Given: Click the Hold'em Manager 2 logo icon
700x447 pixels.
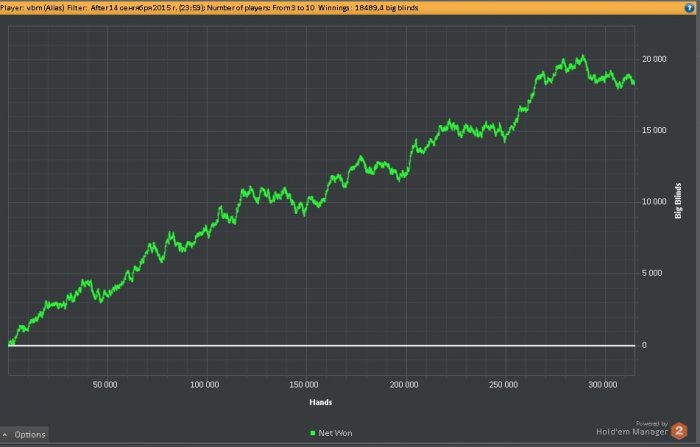Looking at the screenshot, I should [679, 430].
